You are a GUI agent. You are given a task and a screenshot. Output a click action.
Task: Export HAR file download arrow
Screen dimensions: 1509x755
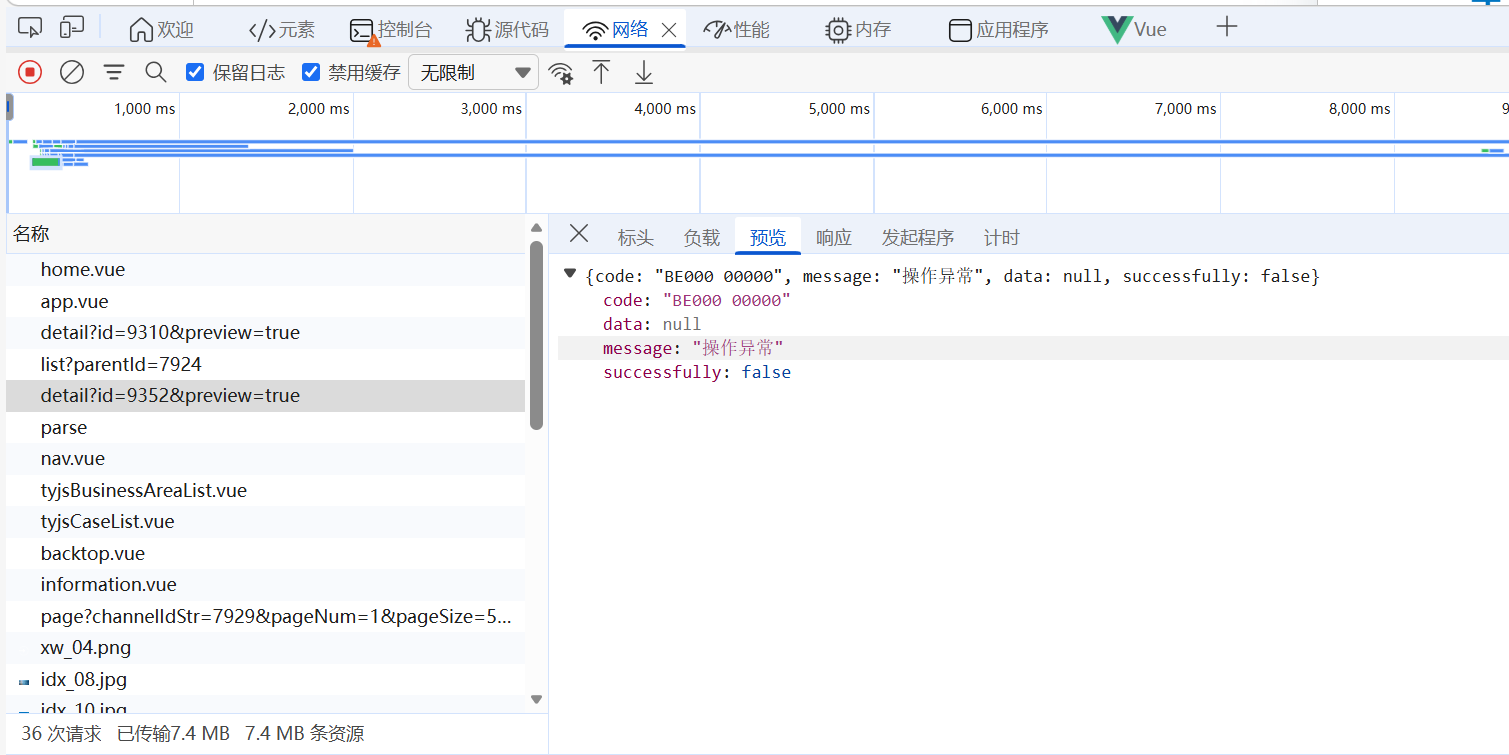point(644,72)
